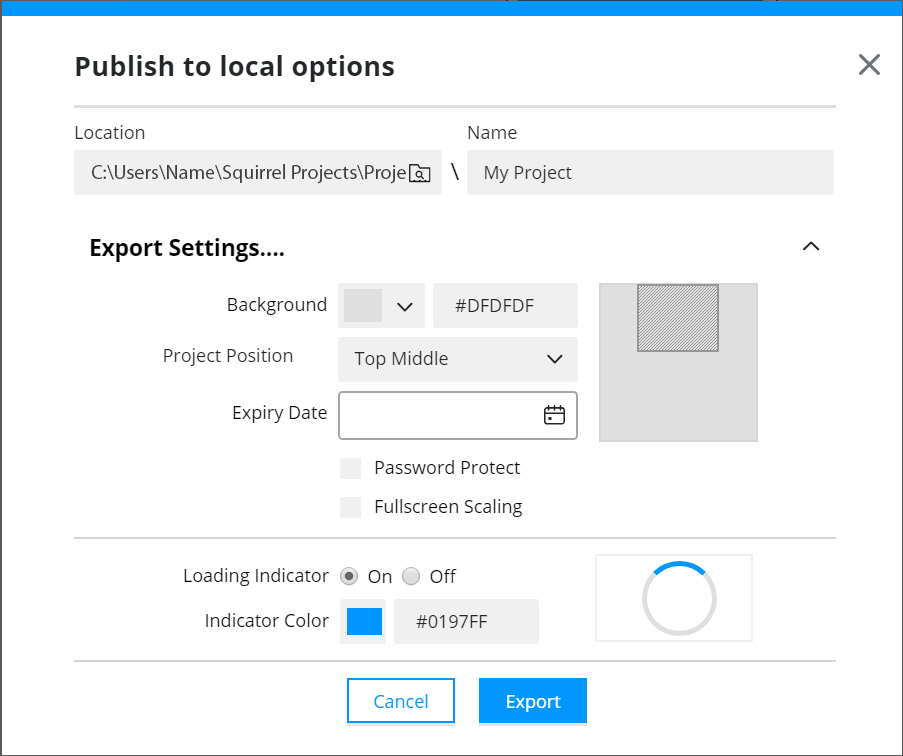Open the calendar picker for Expiry Date
This screenshot has width=903, height=756.
click(x=554, y=415)
